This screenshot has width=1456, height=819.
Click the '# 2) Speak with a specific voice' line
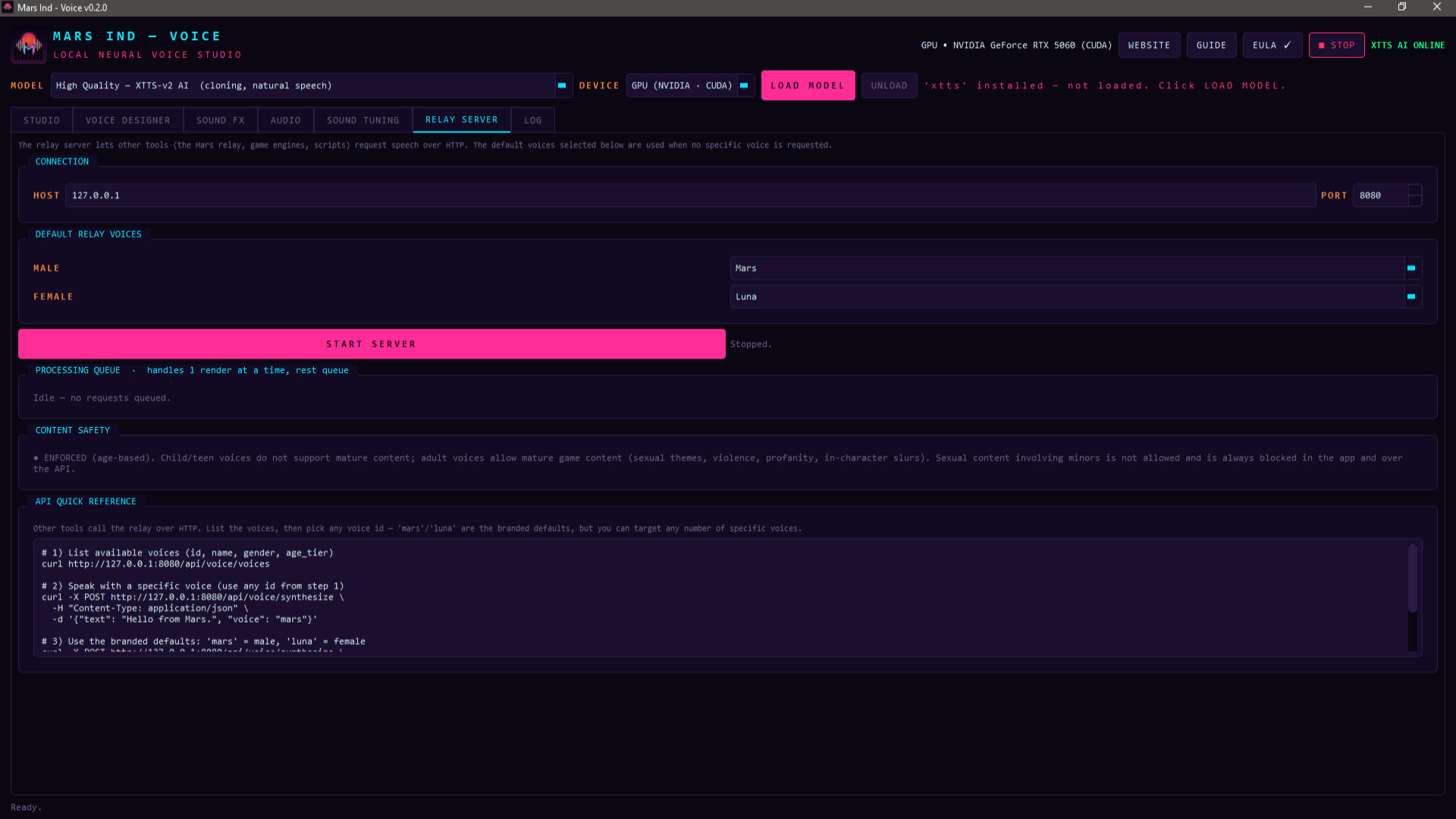click(193, 586)
